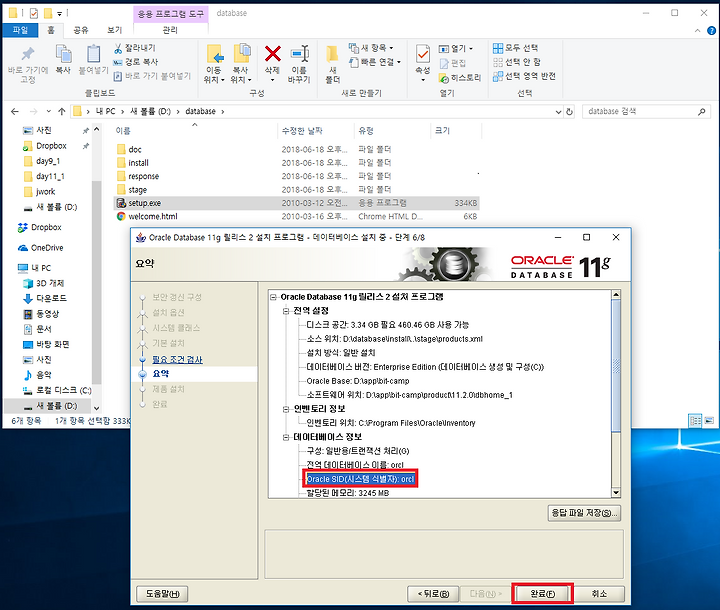Click Select all (모두 선택)
Viewport: 720px width, 610px height.
point(516,48)
